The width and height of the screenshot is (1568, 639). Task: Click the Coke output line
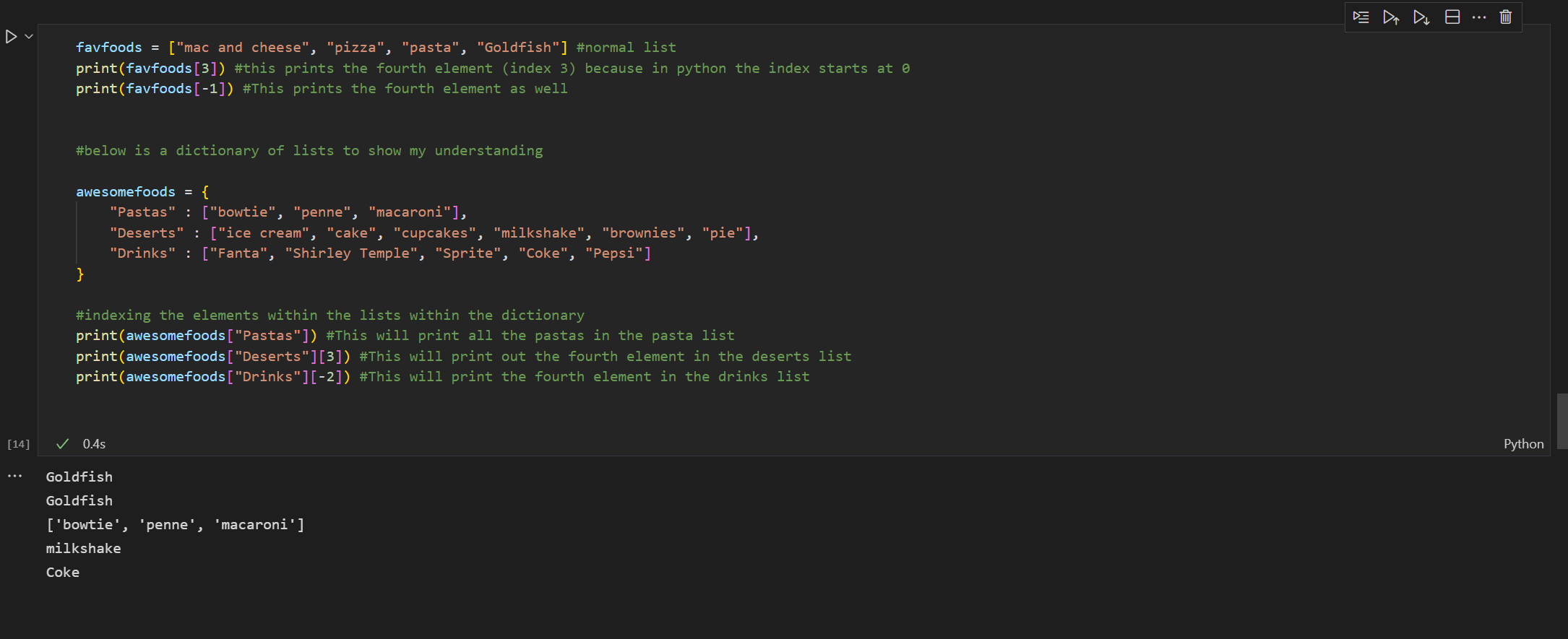pyautogui.click(x=63, y=573)
